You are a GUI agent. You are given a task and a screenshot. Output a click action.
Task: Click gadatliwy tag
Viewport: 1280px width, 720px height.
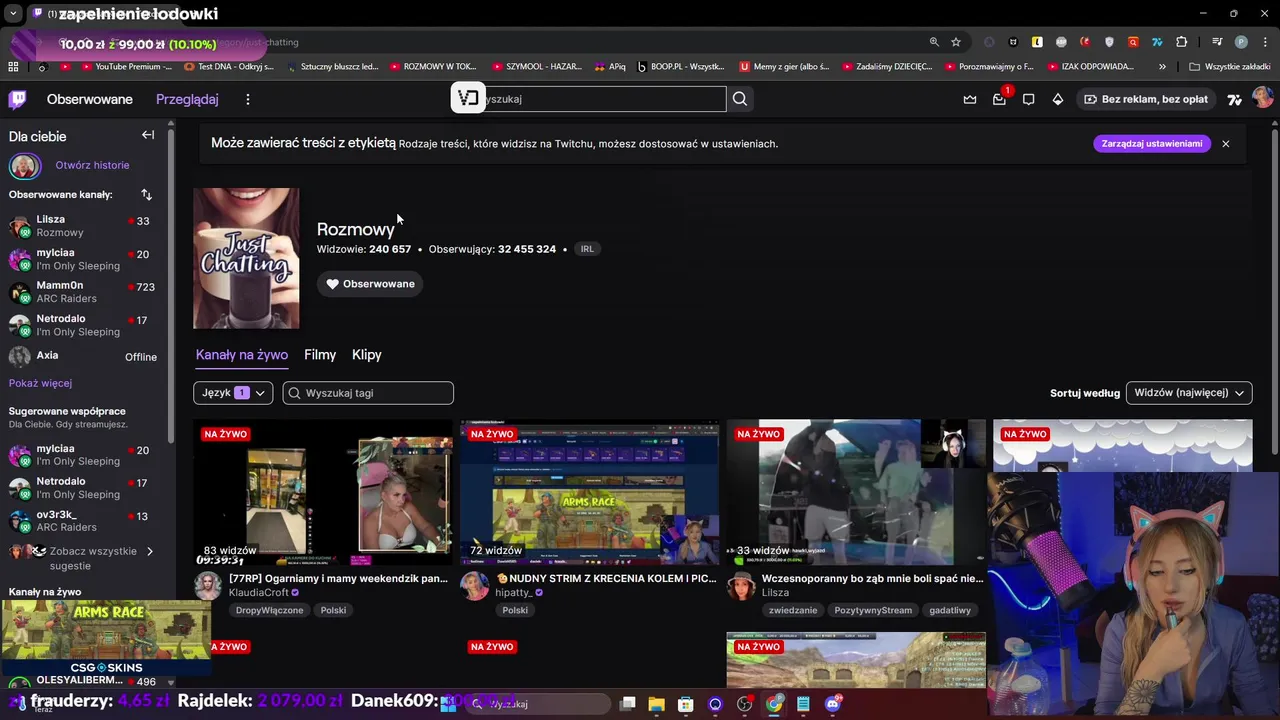(x=950, y=610)
